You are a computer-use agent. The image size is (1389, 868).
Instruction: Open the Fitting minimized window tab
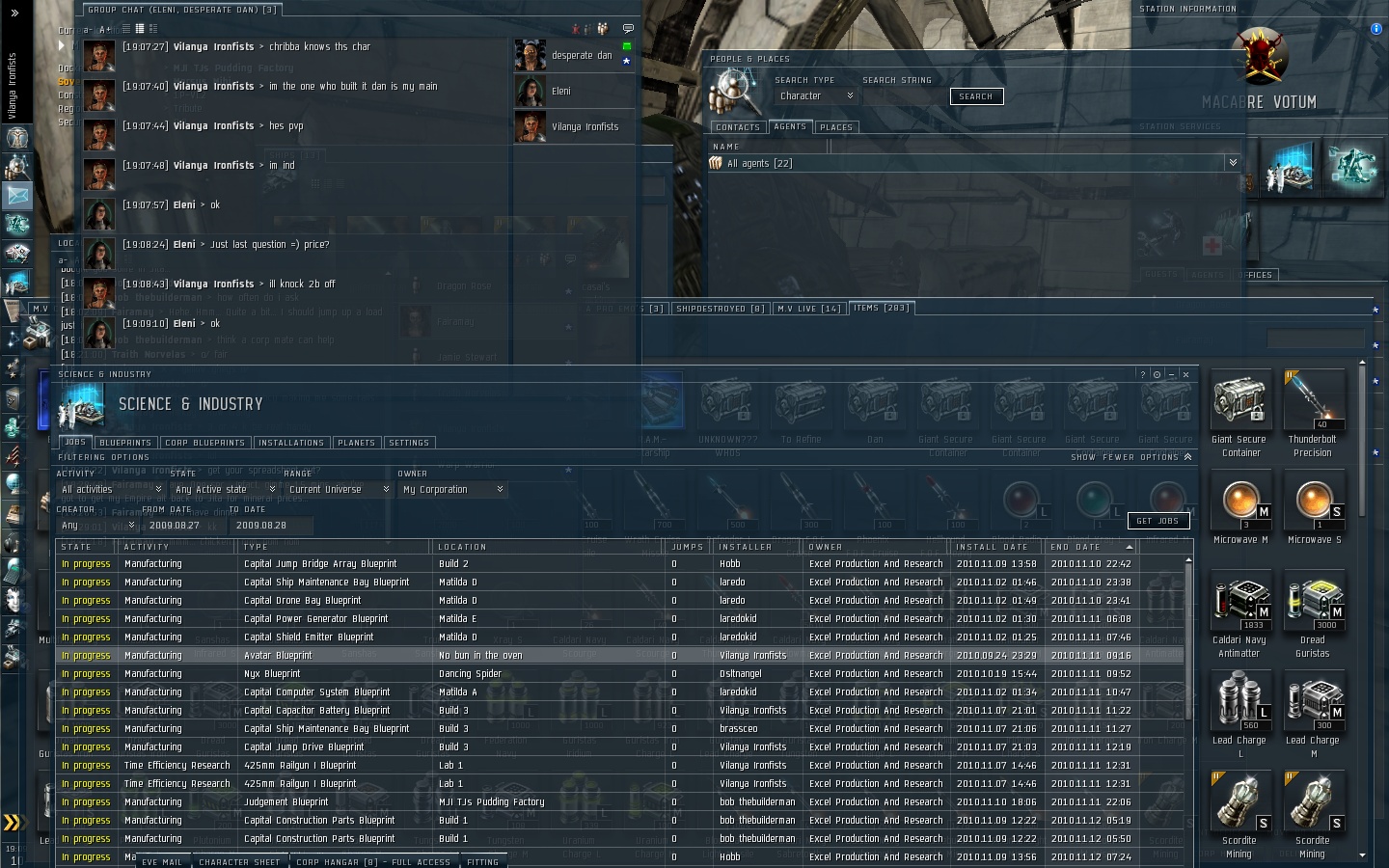coord(483,861)
